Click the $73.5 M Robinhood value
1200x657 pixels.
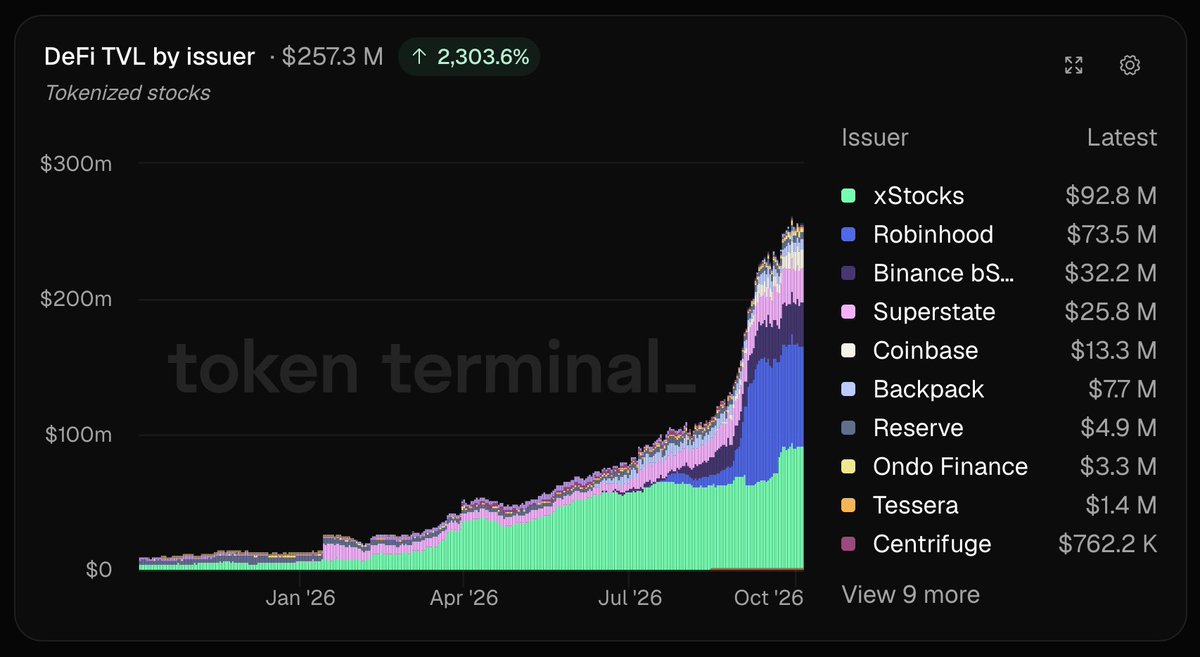(1112, 235)
